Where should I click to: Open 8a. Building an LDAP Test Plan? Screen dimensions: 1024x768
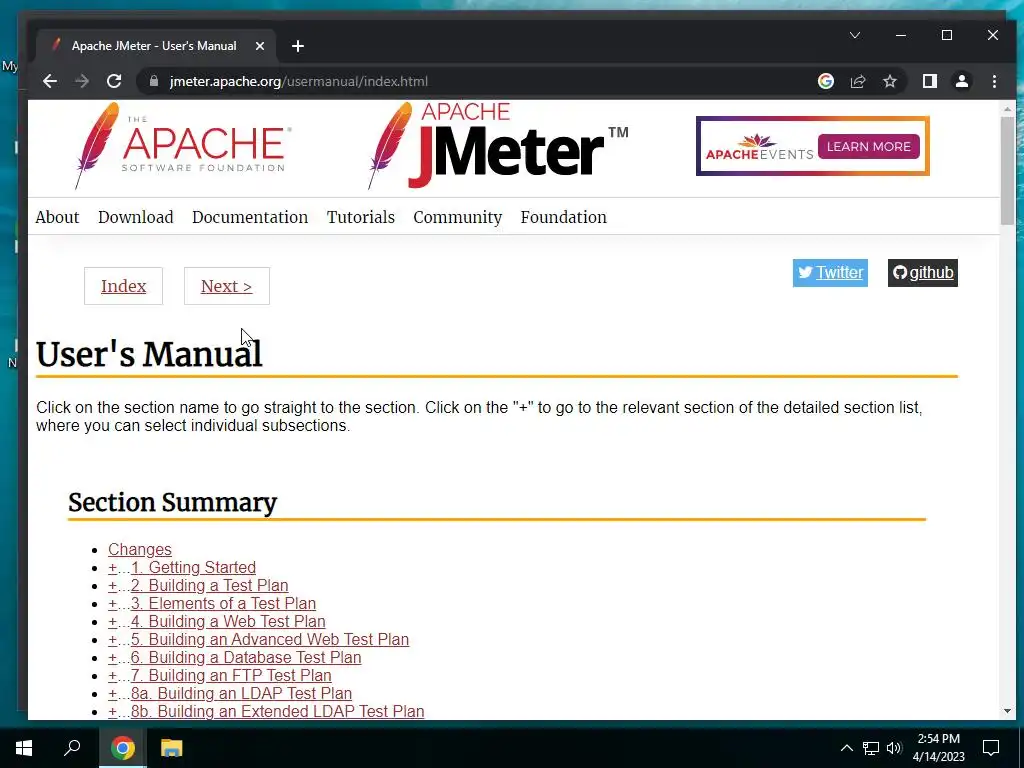pos(242,693)
